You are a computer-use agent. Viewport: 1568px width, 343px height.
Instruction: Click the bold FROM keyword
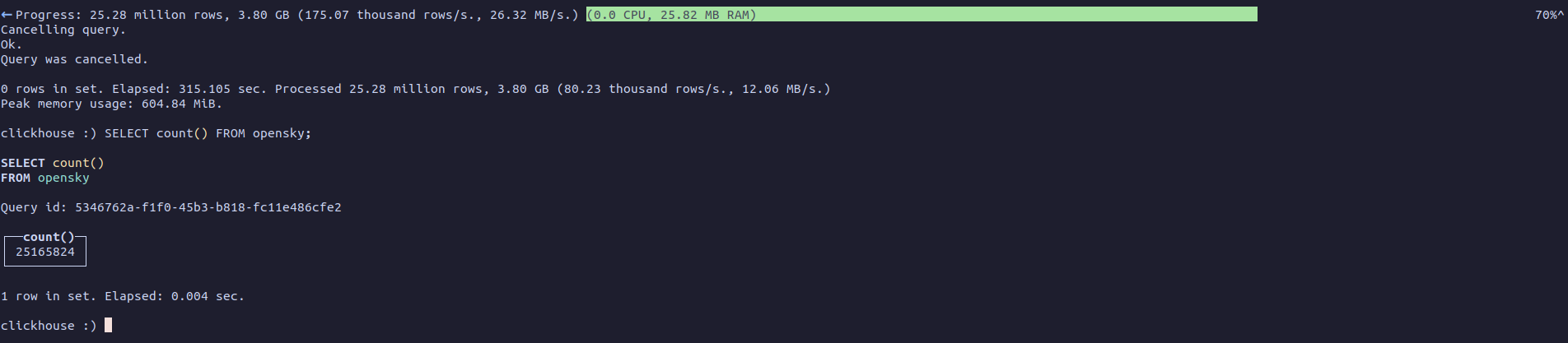[16, 178]
